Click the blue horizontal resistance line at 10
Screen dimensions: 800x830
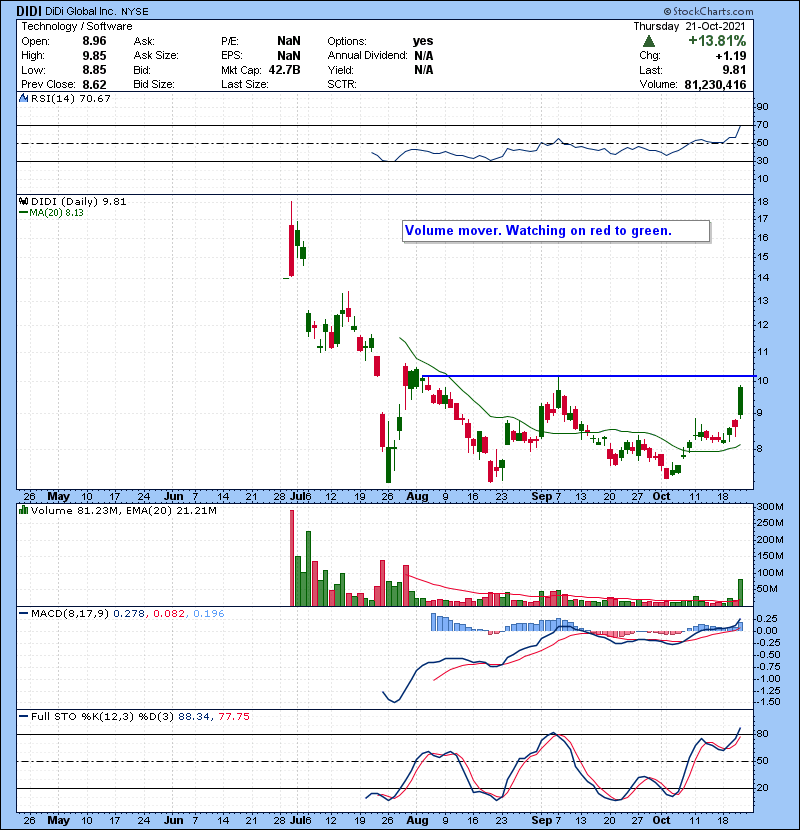click(x=588, y=376)
